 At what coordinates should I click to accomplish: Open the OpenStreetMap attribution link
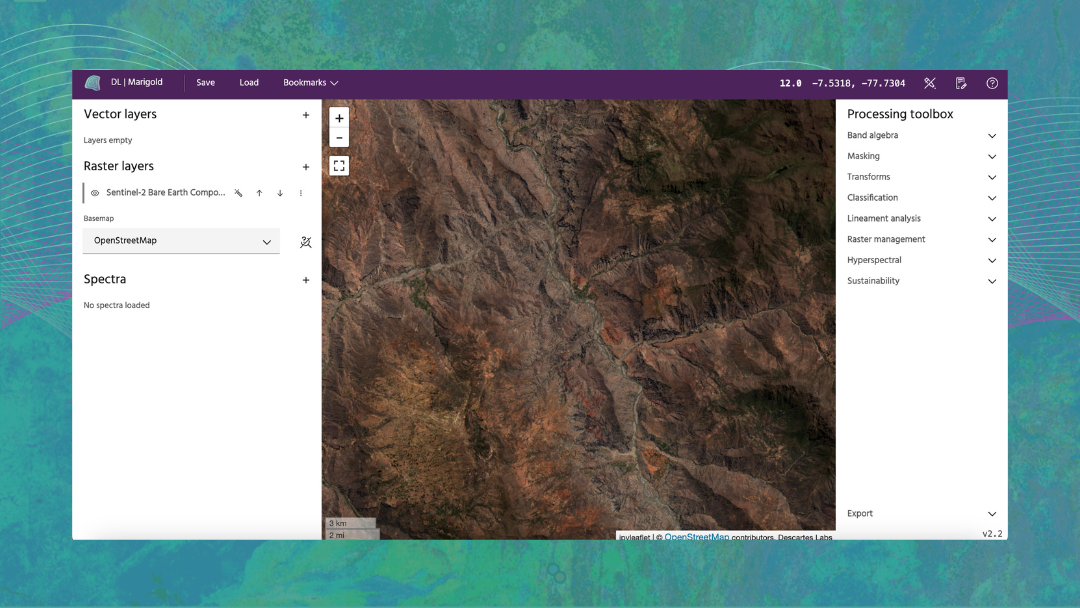696,537
